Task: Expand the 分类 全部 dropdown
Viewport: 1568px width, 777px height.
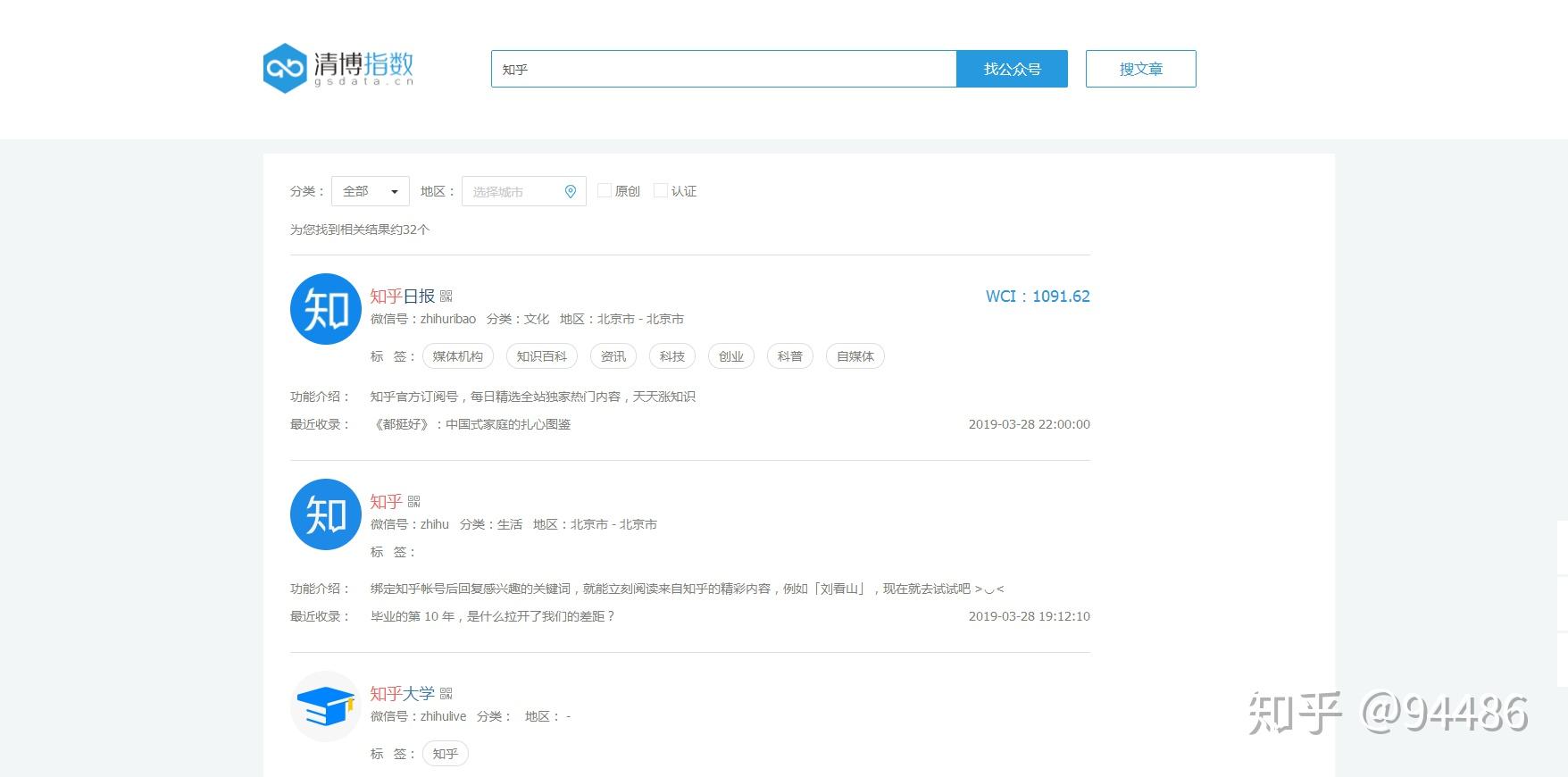Action: [x=371, y=191]
